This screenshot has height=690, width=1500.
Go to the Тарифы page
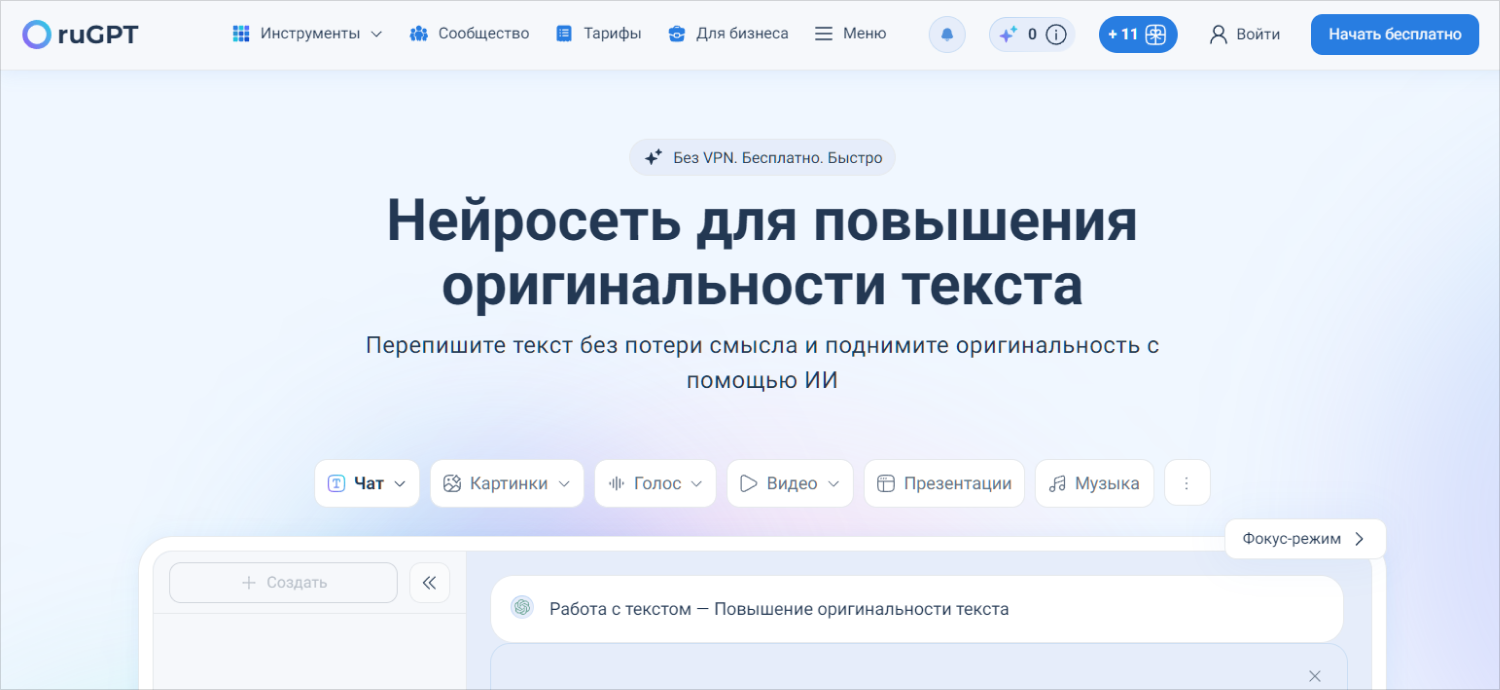[x=599, y=34]
